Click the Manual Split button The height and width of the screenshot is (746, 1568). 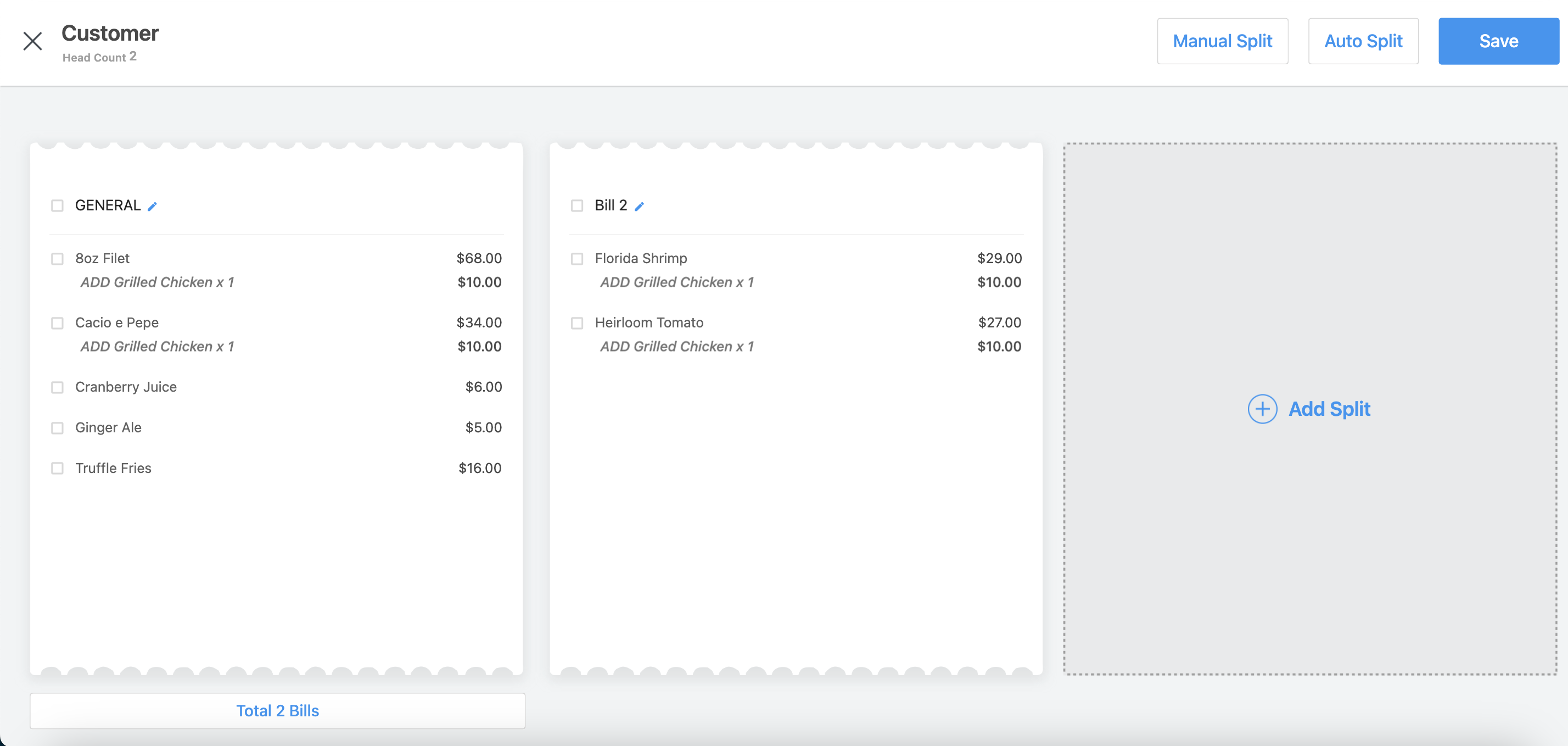tap(1222, 41)
